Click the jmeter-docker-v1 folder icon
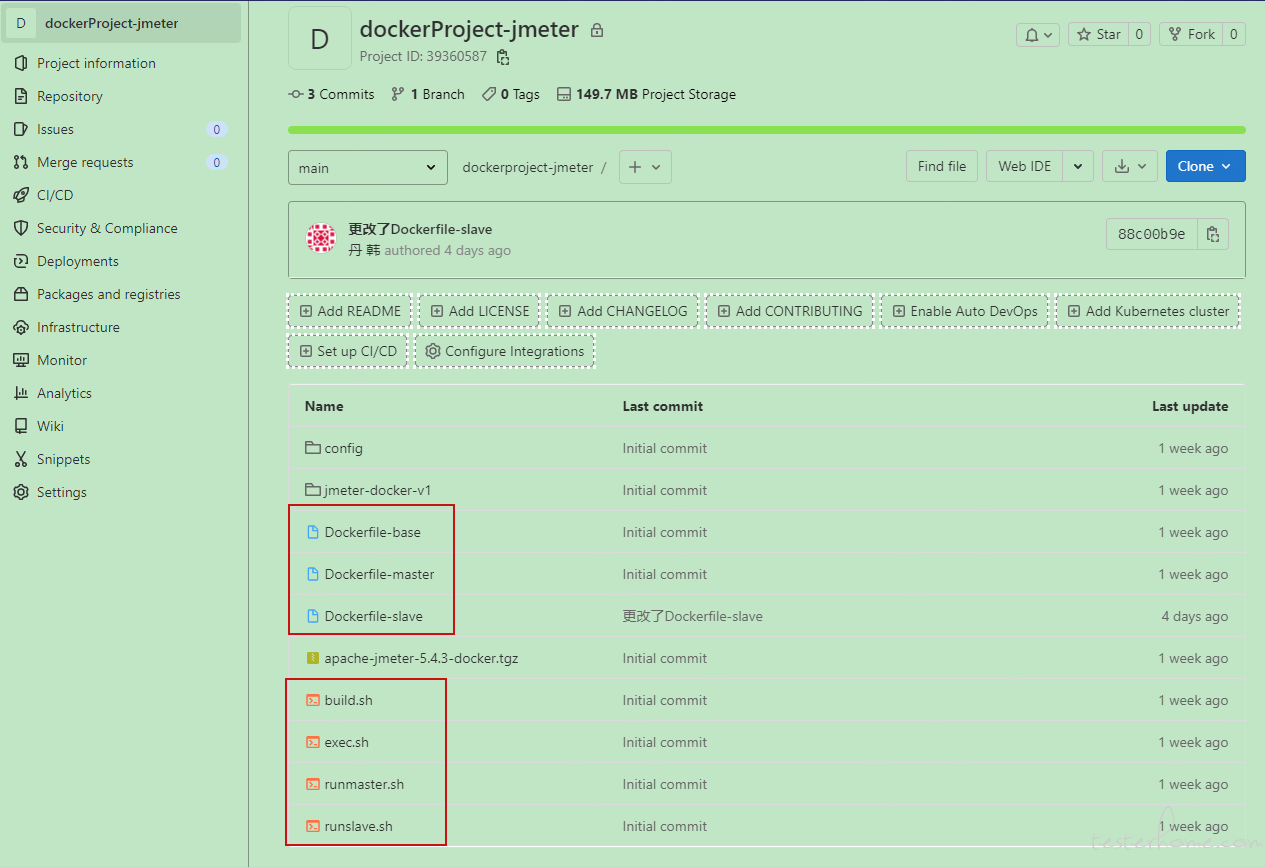Image resolution: width=1265 pixels, height=867 pixels. tap(312, 490)
